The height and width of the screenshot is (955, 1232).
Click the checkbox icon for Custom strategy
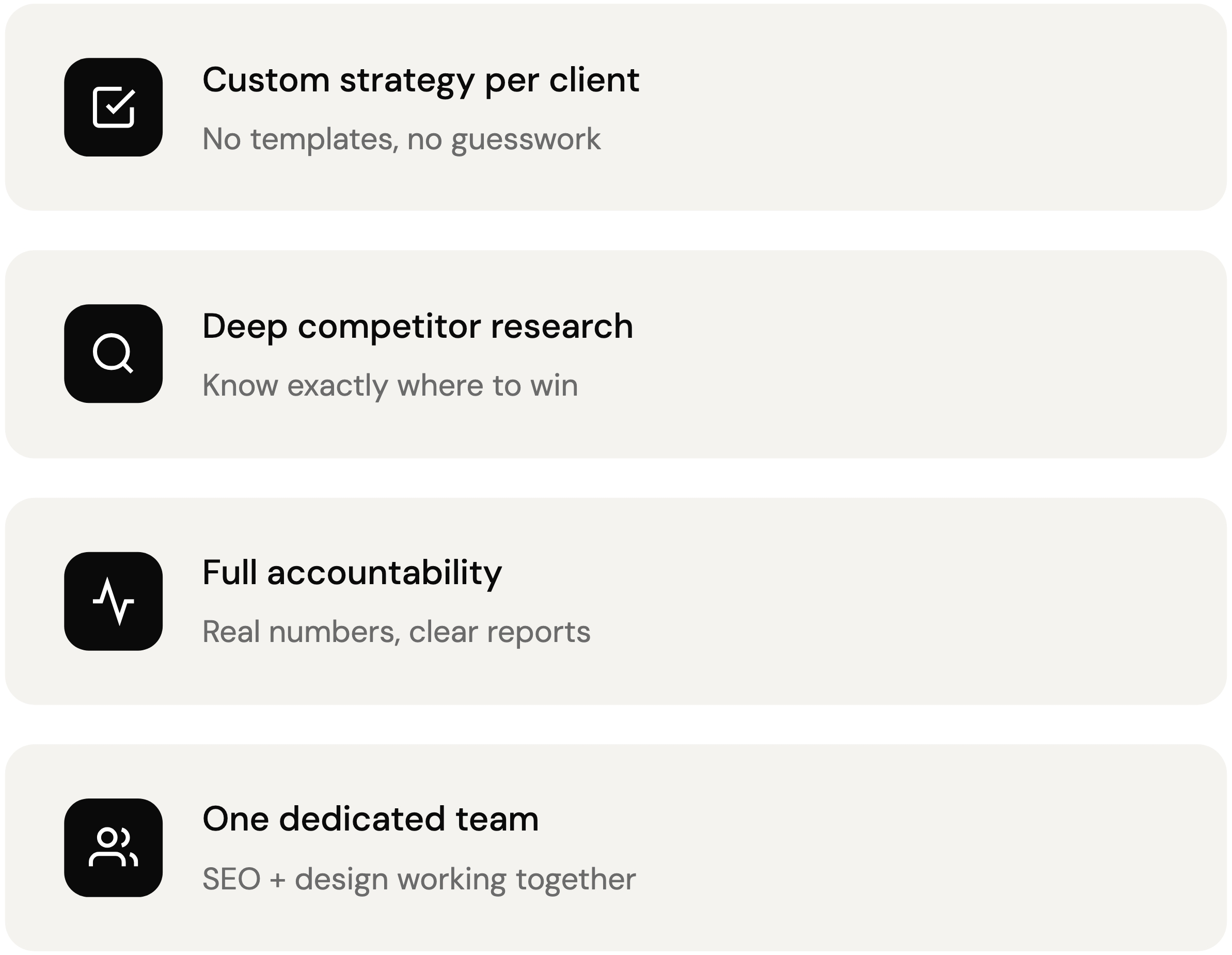[114, 107]
